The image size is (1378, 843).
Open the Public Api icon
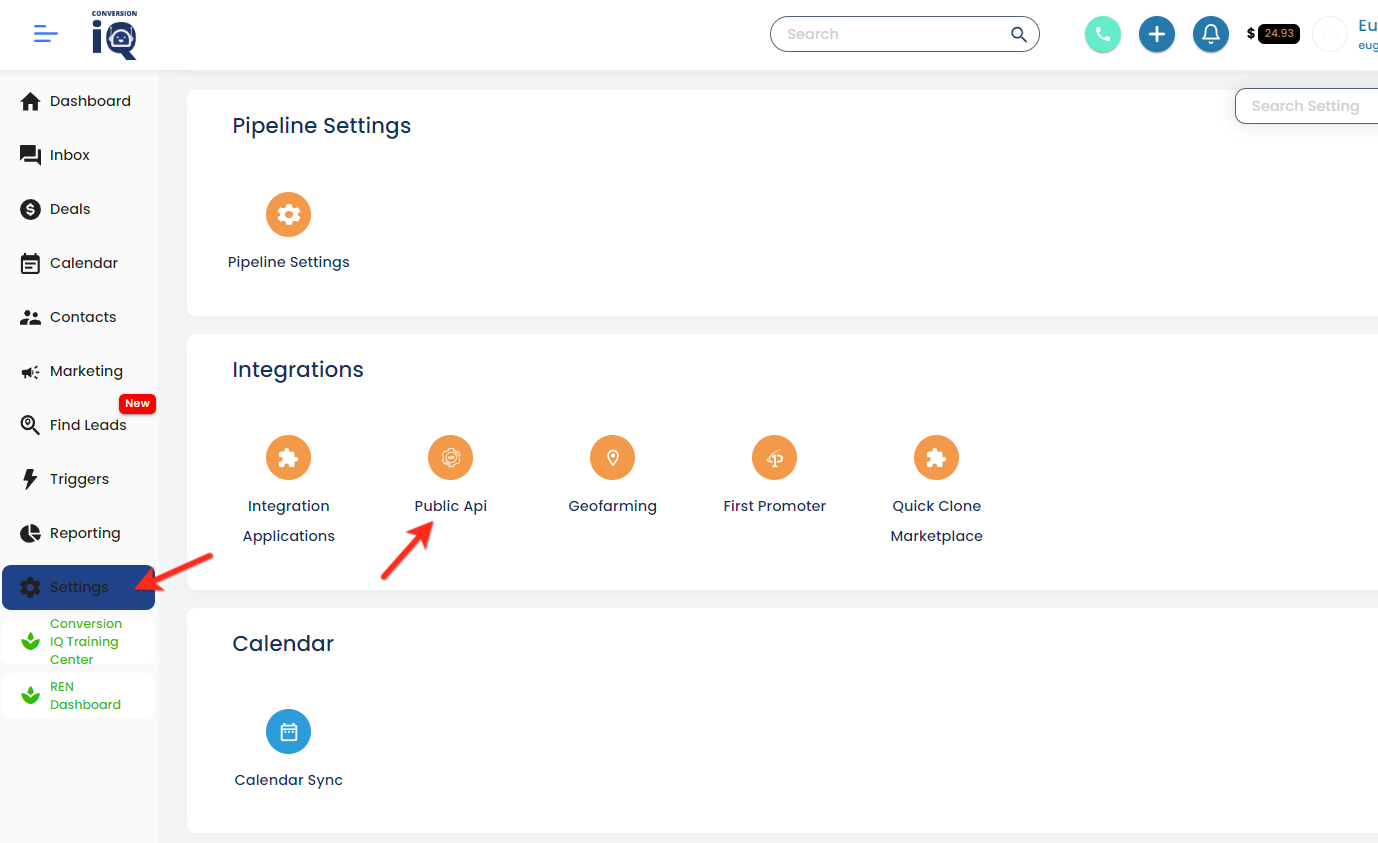(x=451, y=458)
